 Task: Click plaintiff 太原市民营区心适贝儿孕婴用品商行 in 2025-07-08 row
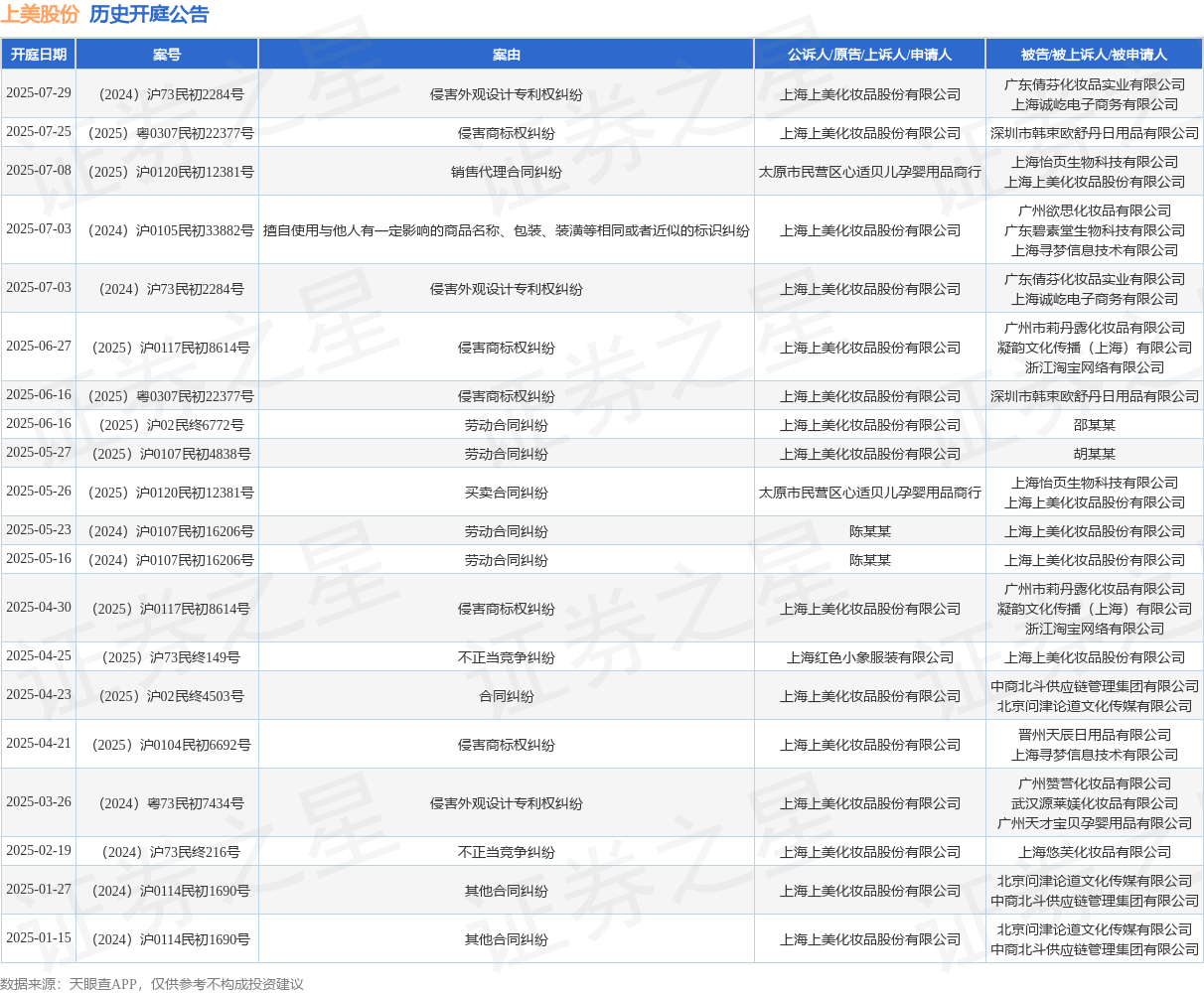[870, 172]
